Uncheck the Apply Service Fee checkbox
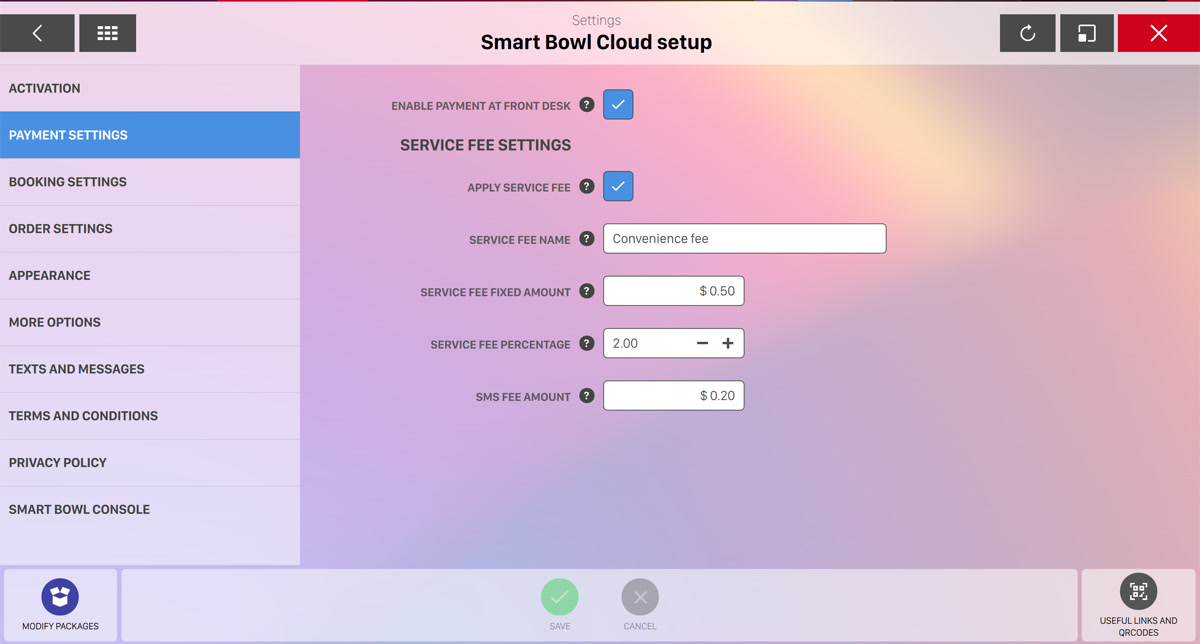The image size is (1200, 644). point(618,186)
